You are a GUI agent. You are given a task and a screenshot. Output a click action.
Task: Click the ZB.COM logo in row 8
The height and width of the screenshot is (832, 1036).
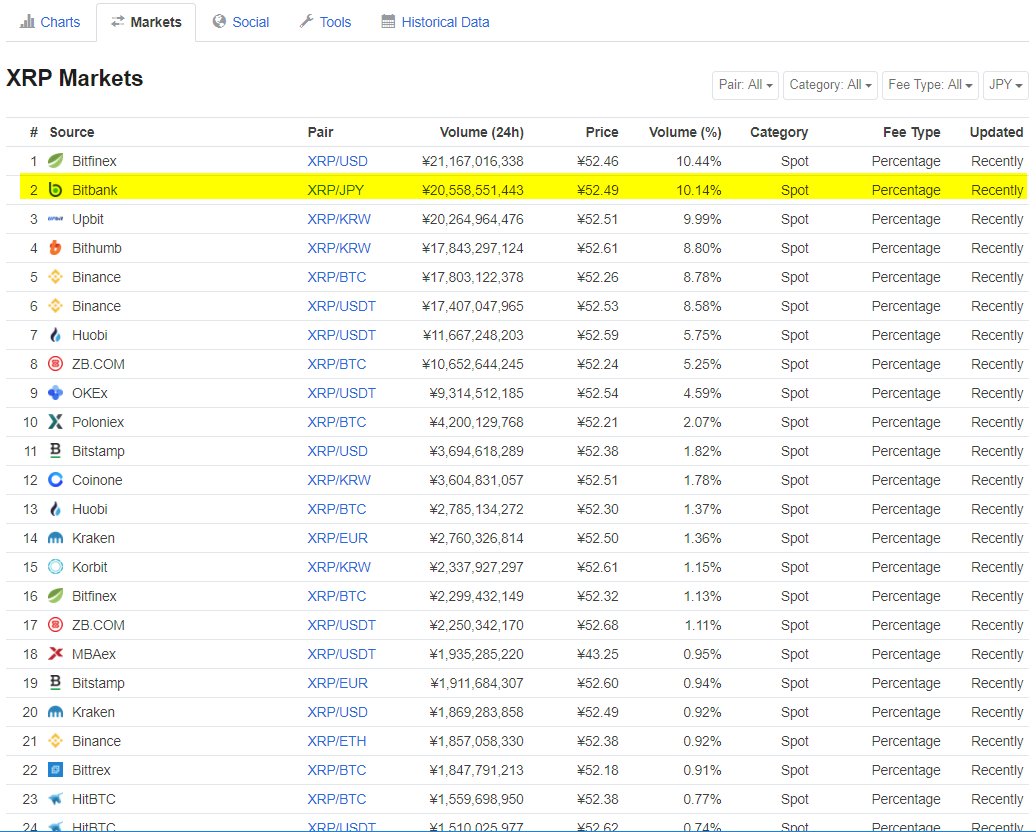click(x=56, y=364)
